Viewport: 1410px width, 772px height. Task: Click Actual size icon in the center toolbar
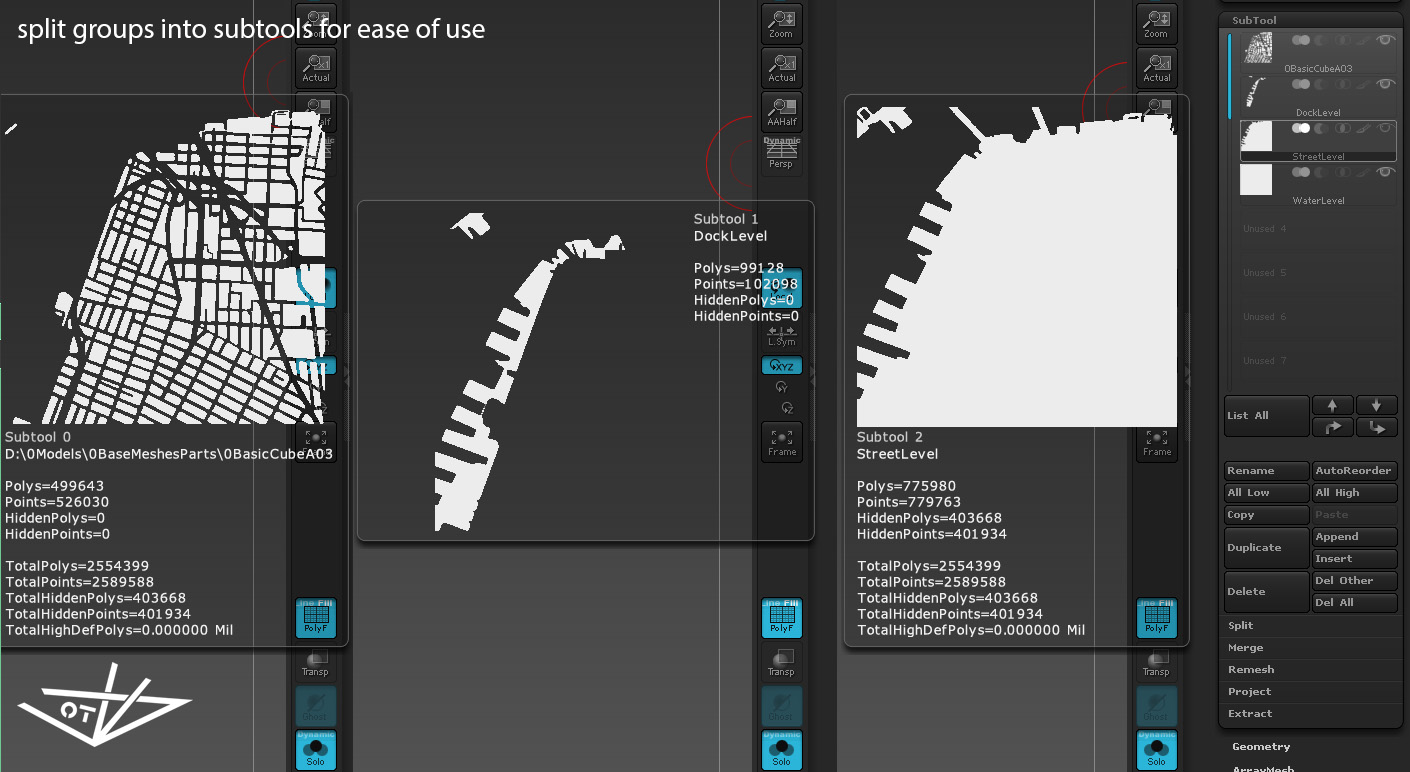click(x=782, y=67)
